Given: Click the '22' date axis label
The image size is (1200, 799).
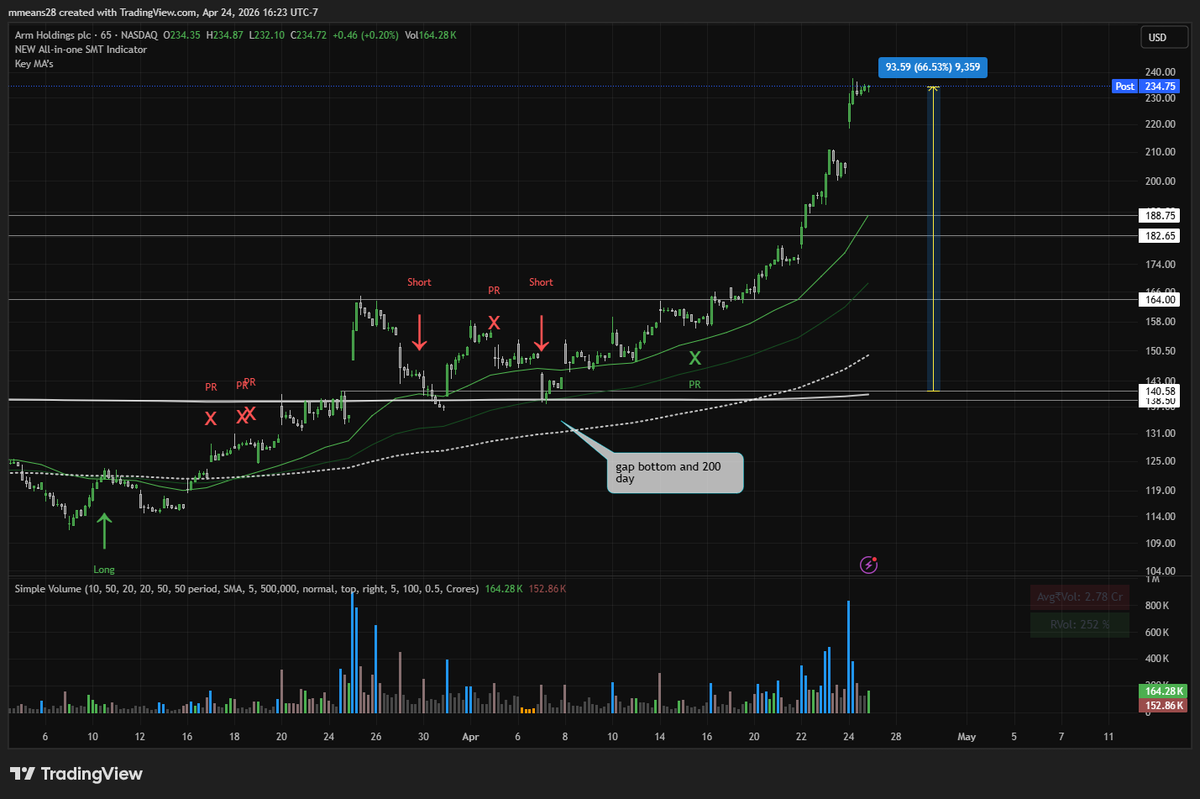Looking at the screenshot, I should coord(801,736).
